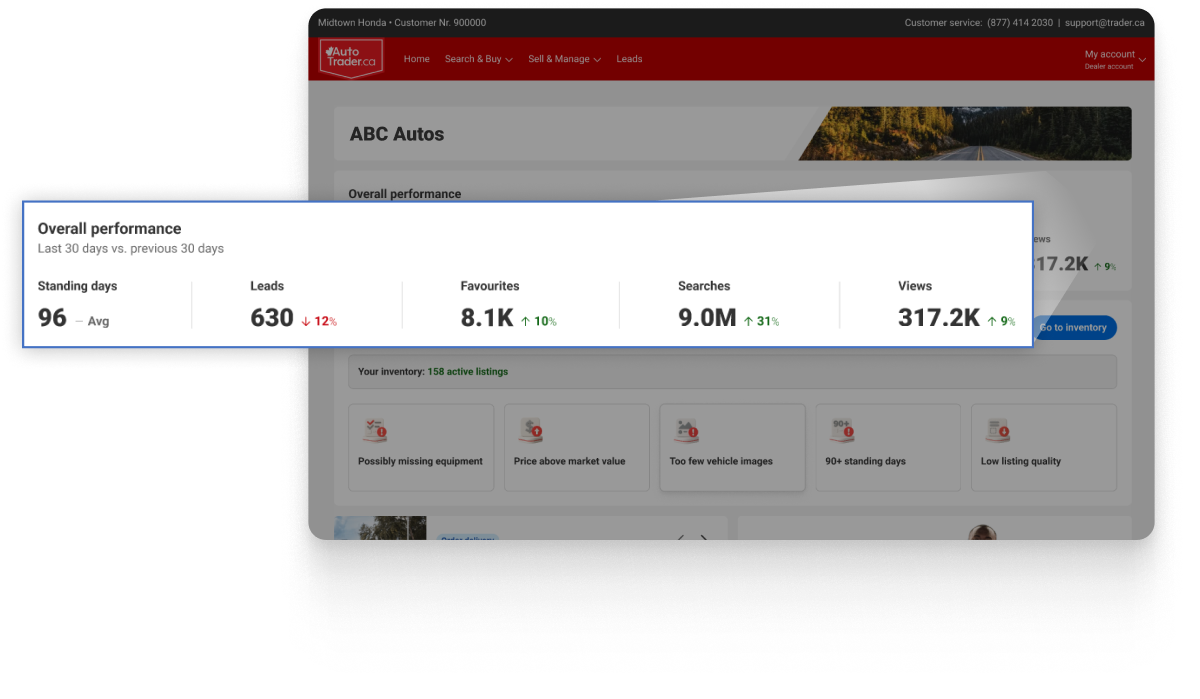Screen dimensions: 1200x699
Task: Open the Leads menu item
Action: pyautogui.click(x=629, y=59)
